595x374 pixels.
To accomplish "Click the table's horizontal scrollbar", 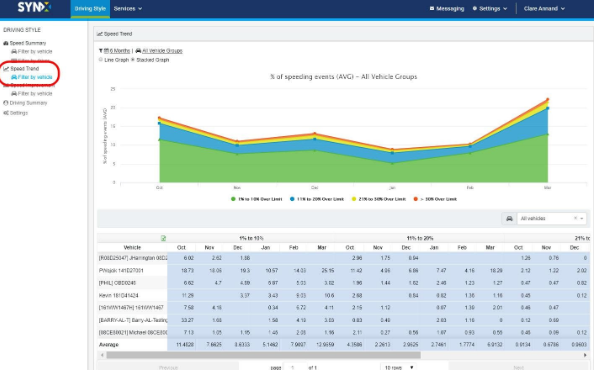I will pyautogui.click(x=263, y=355).
